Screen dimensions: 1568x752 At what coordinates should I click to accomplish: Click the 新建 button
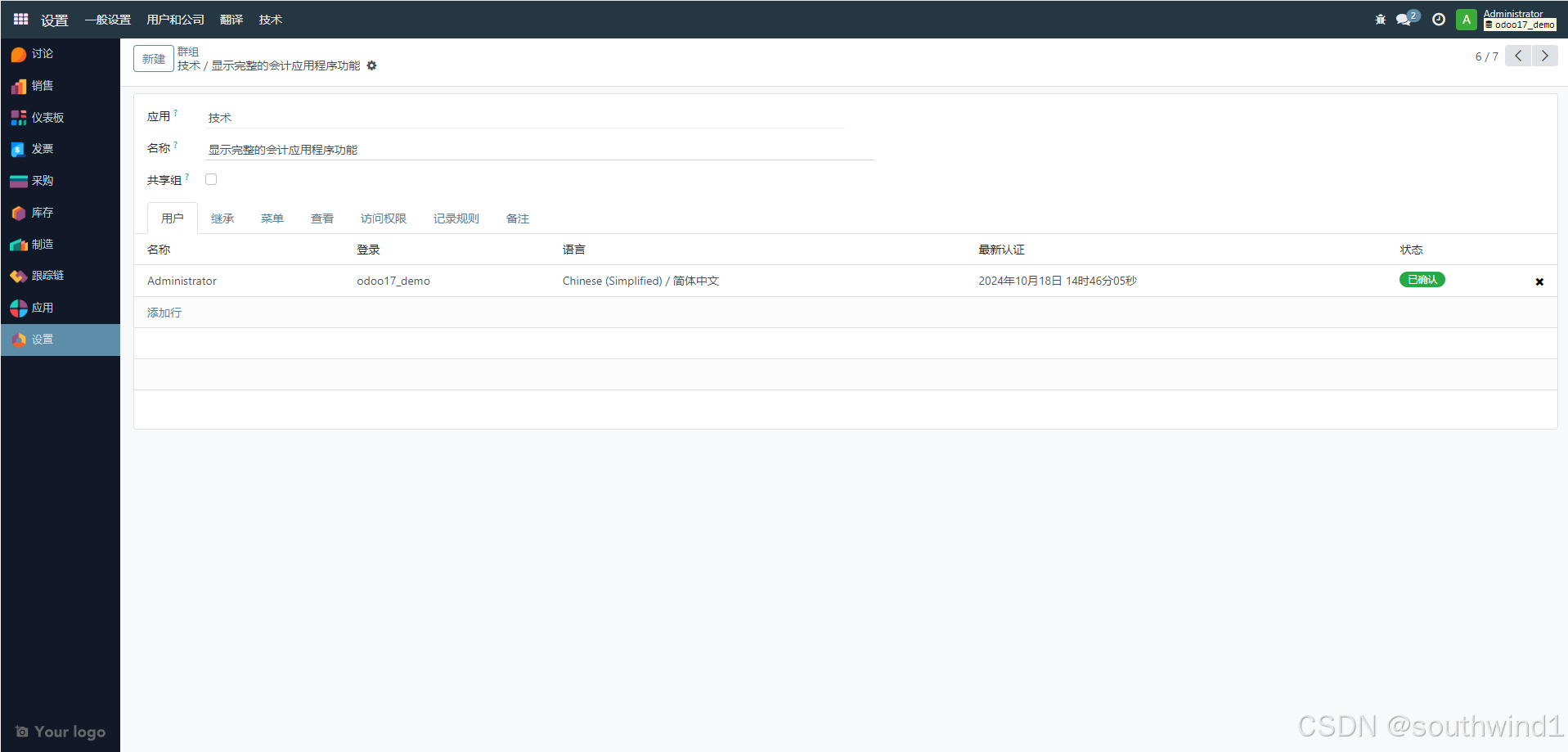tap(154, 58)
